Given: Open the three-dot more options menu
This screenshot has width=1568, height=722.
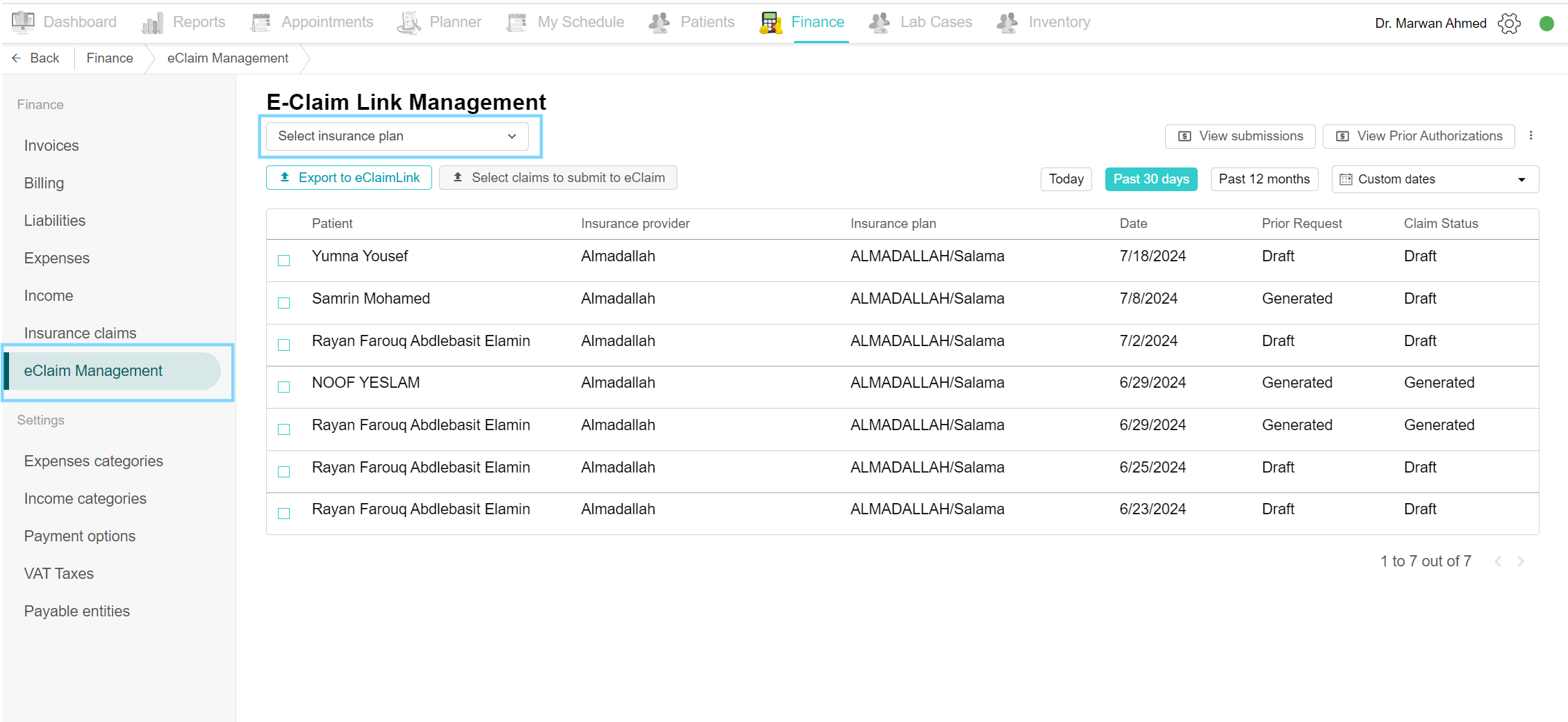Looking at the screenshot, I should (x=1530, y=136).
